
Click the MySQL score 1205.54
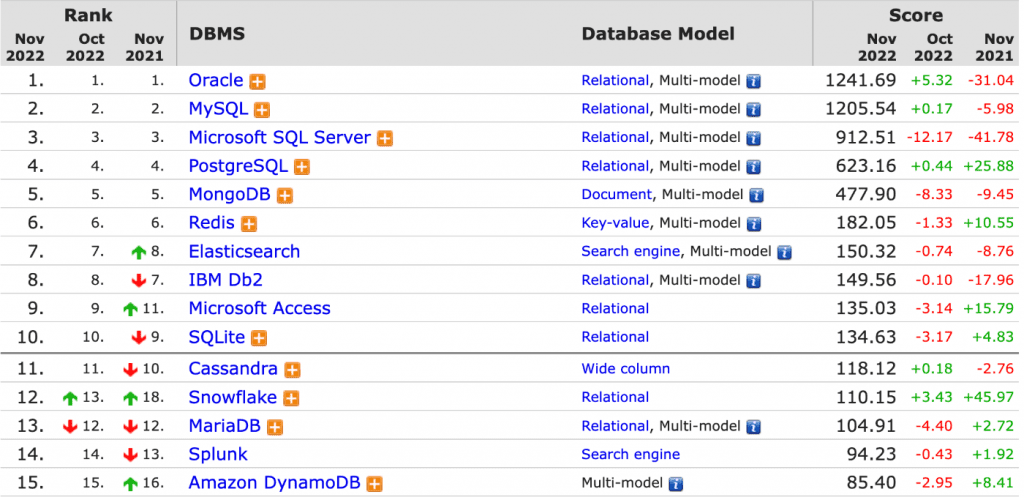pyautogui.click(x=861, y=108)
